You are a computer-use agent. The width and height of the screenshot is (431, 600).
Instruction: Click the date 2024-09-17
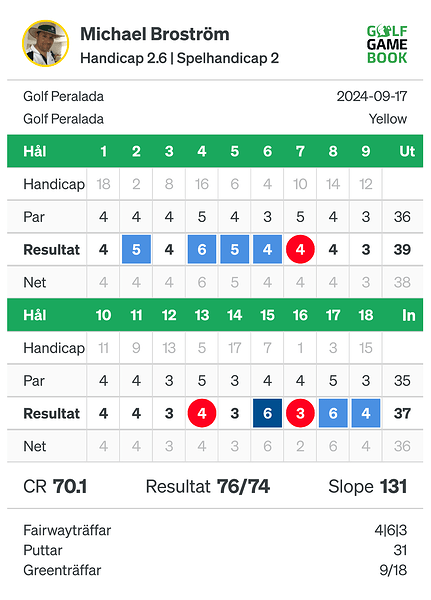coord(372,96)
